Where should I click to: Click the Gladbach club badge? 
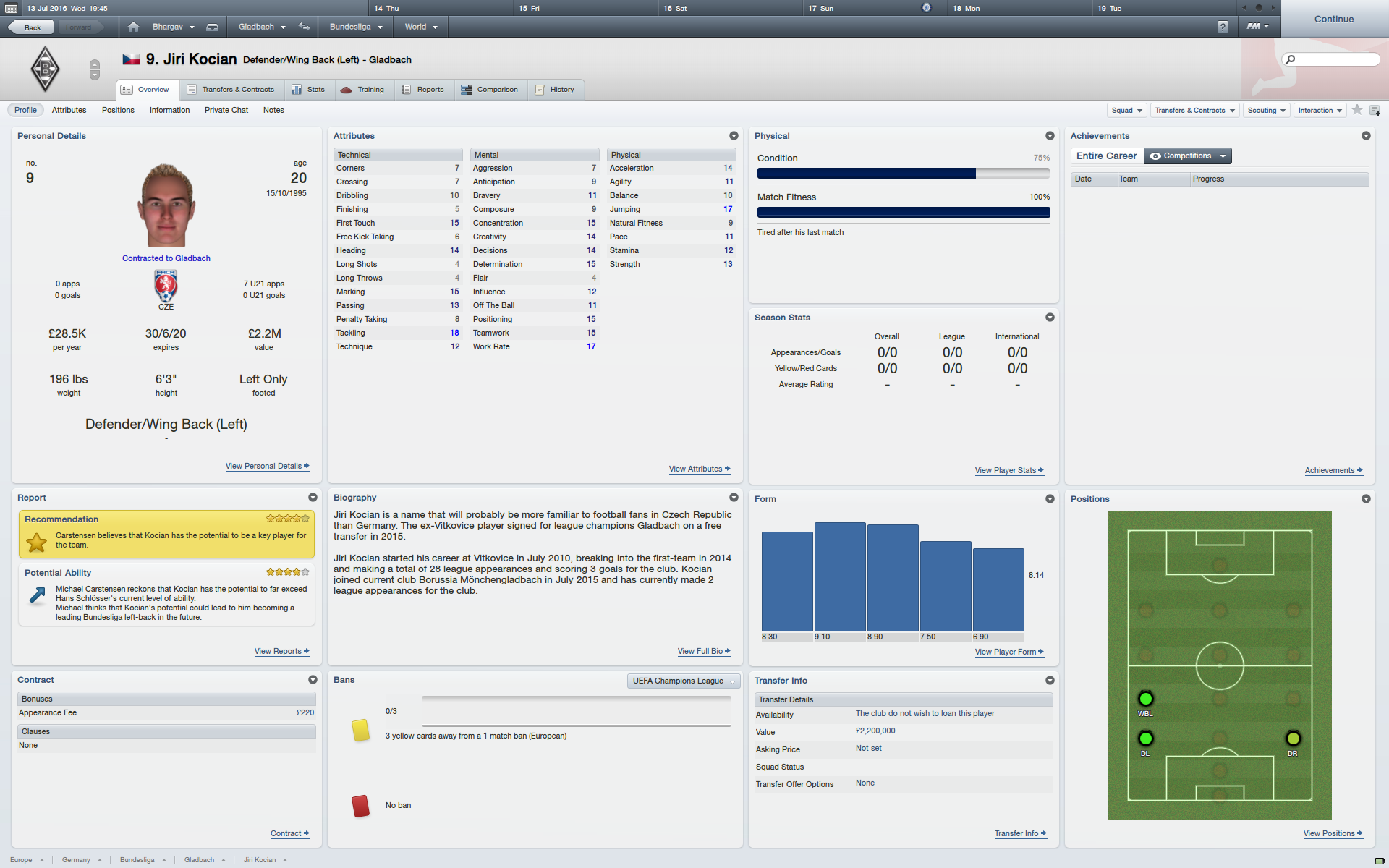45,69
